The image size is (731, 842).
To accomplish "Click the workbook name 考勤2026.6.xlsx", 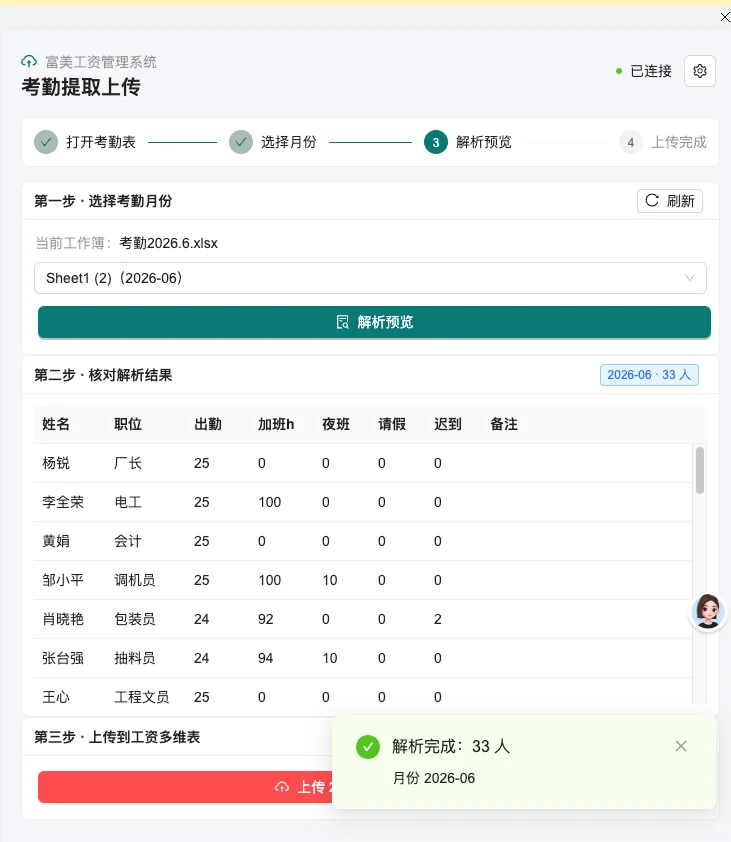I will click(x=169, y=243).
